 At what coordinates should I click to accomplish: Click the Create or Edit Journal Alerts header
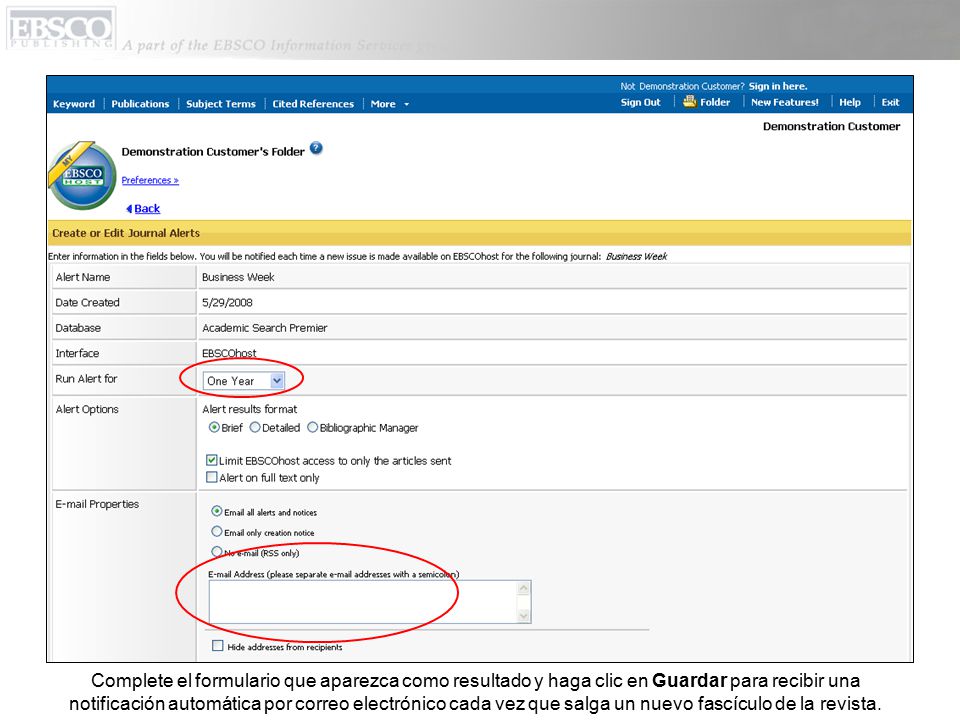tap(126, 233)
